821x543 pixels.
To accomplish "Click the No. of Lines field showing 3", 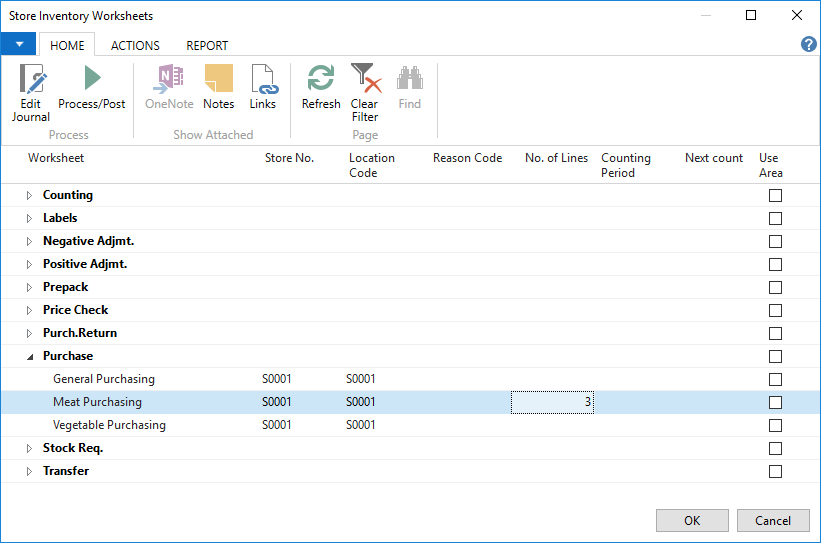I will click(552, 403).
